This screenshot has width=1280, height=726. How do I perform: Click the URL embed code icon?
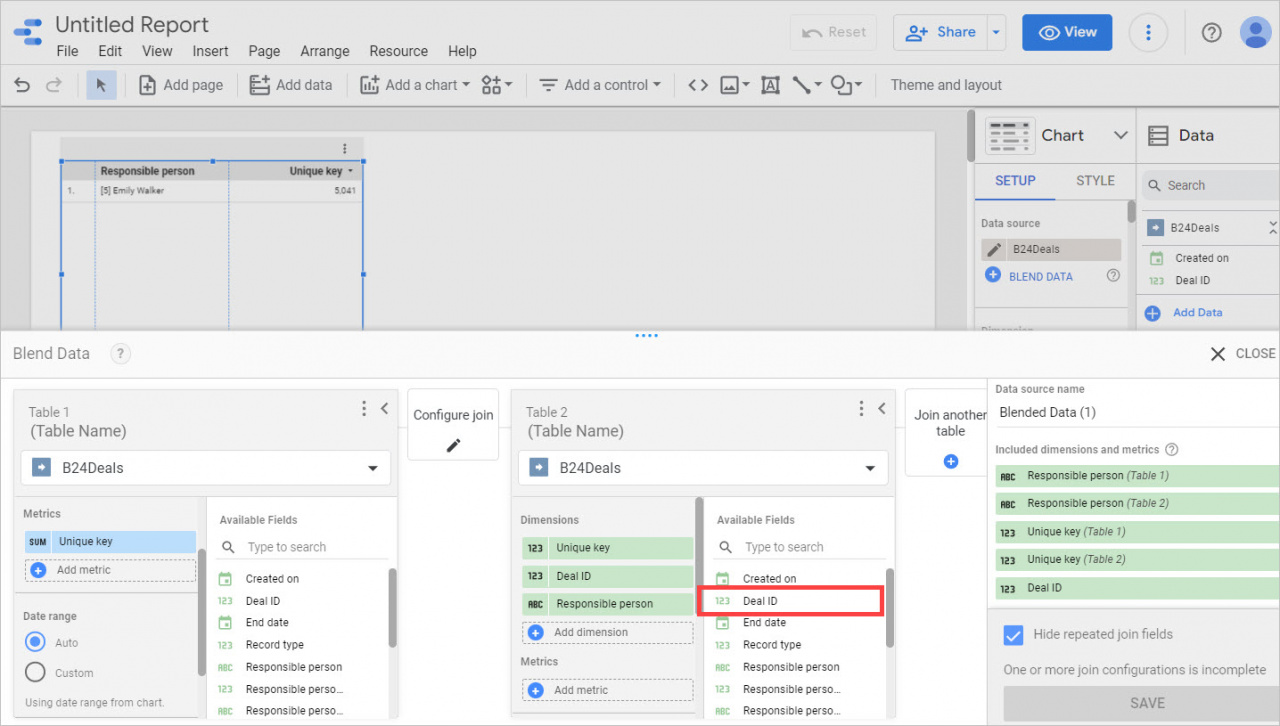pos(699,85)
